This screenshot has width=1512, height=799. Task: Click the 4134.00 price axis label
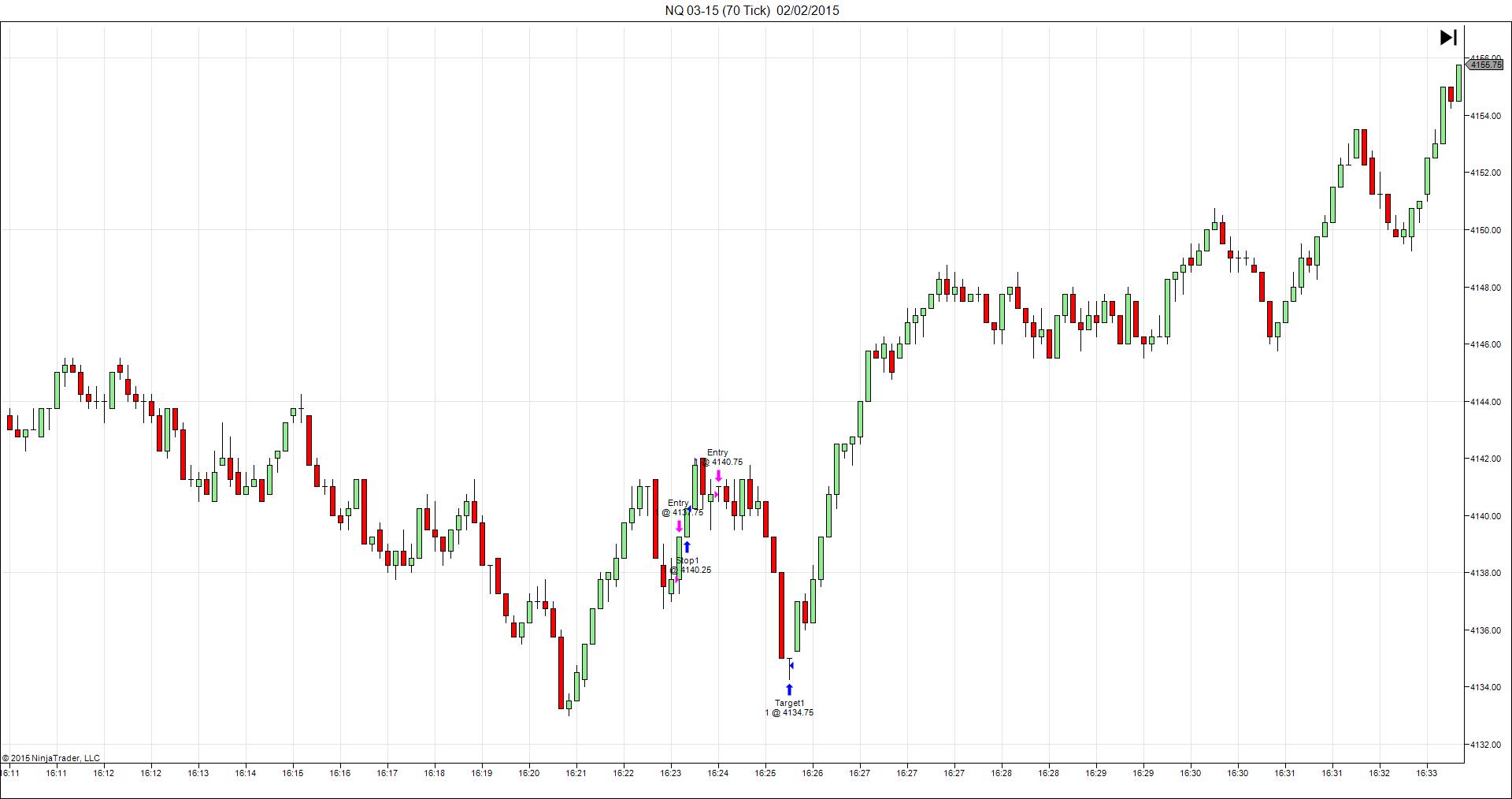(x=1484, y=687)
